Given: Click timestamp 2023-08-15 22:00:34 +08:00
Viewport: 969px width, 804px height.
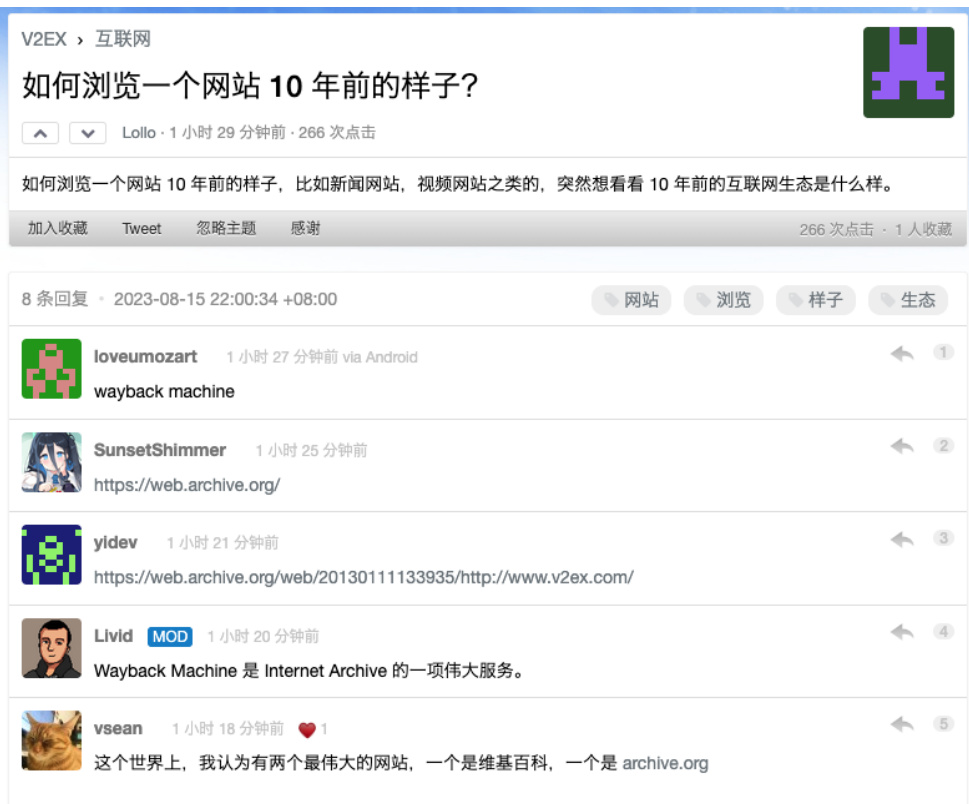Looking at the screenshot, I should 226,299.
